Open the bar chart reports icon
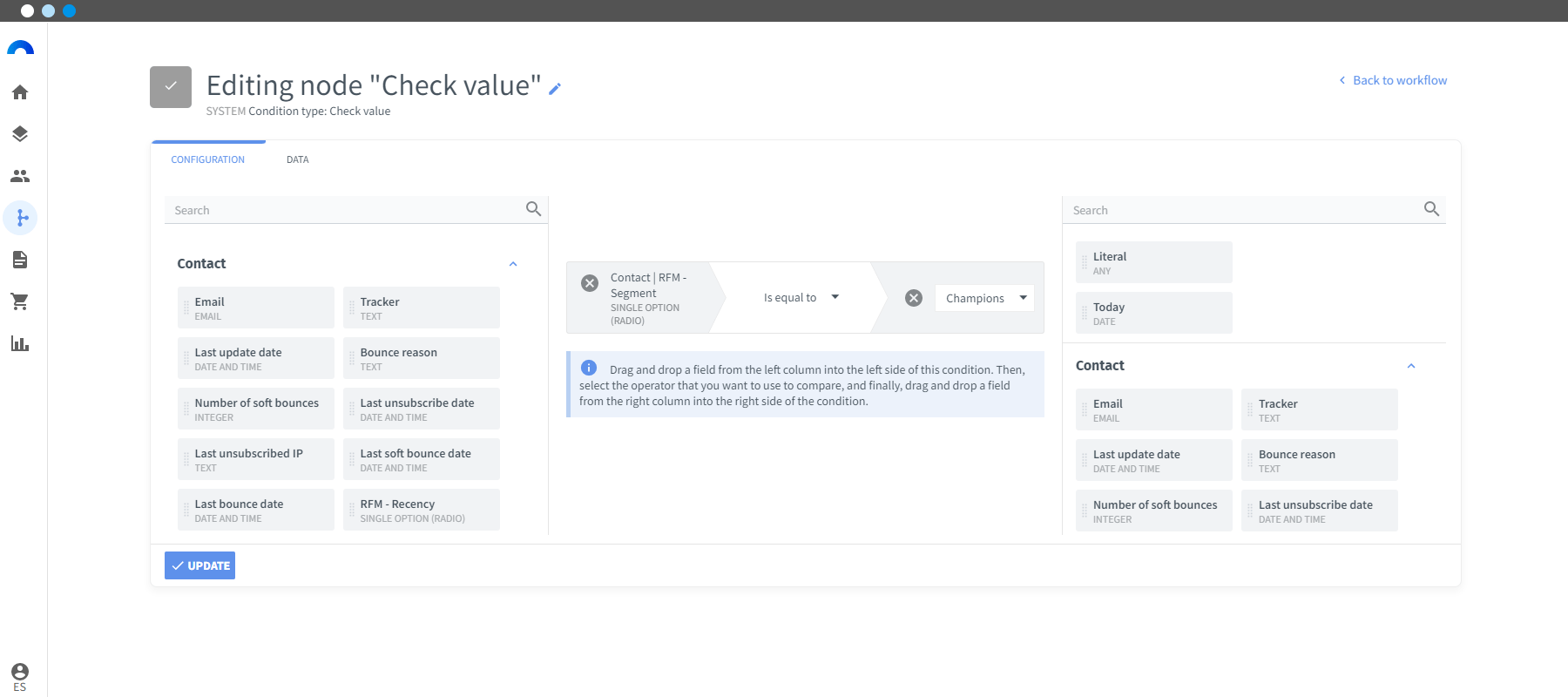The height and width of the screenshot is (697, 1568). [x=20, y=343]
